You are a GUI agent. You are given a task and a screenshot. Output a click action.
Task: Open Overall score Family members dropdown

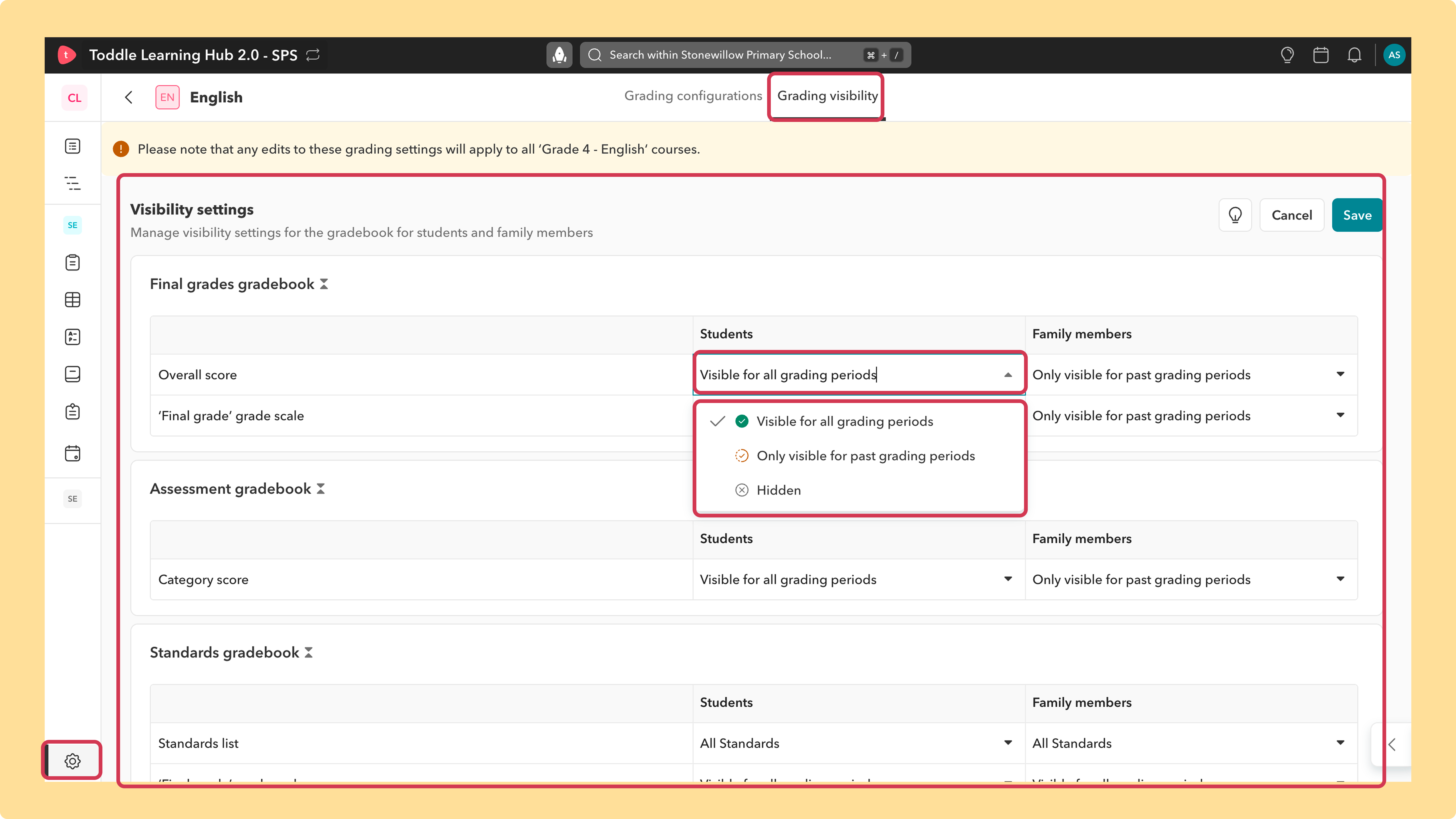pyautogui.click(x=1191, y=375)
